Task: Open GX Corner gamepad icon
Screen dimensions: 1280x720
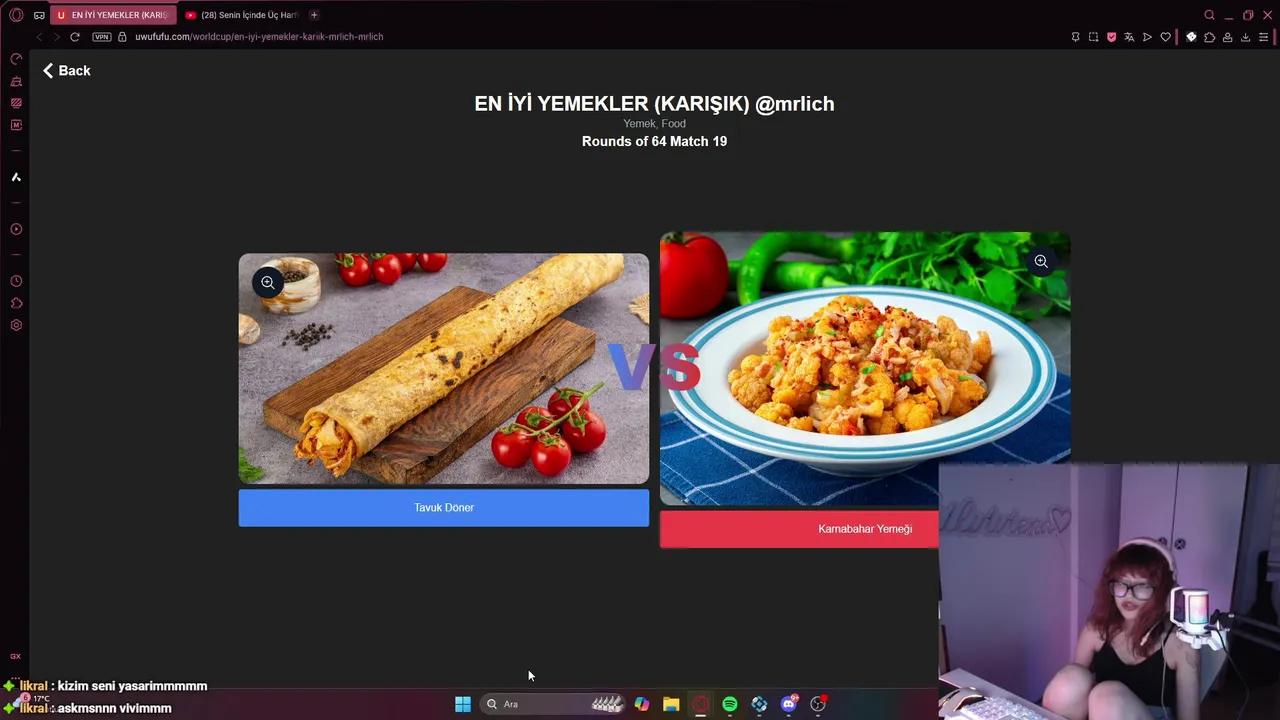Action: 39,15
